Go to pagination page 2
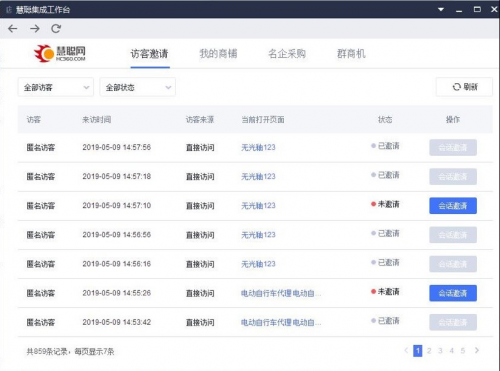Image resolution: width=500 pixels, height=371 pixels. (x=429, y=351)
